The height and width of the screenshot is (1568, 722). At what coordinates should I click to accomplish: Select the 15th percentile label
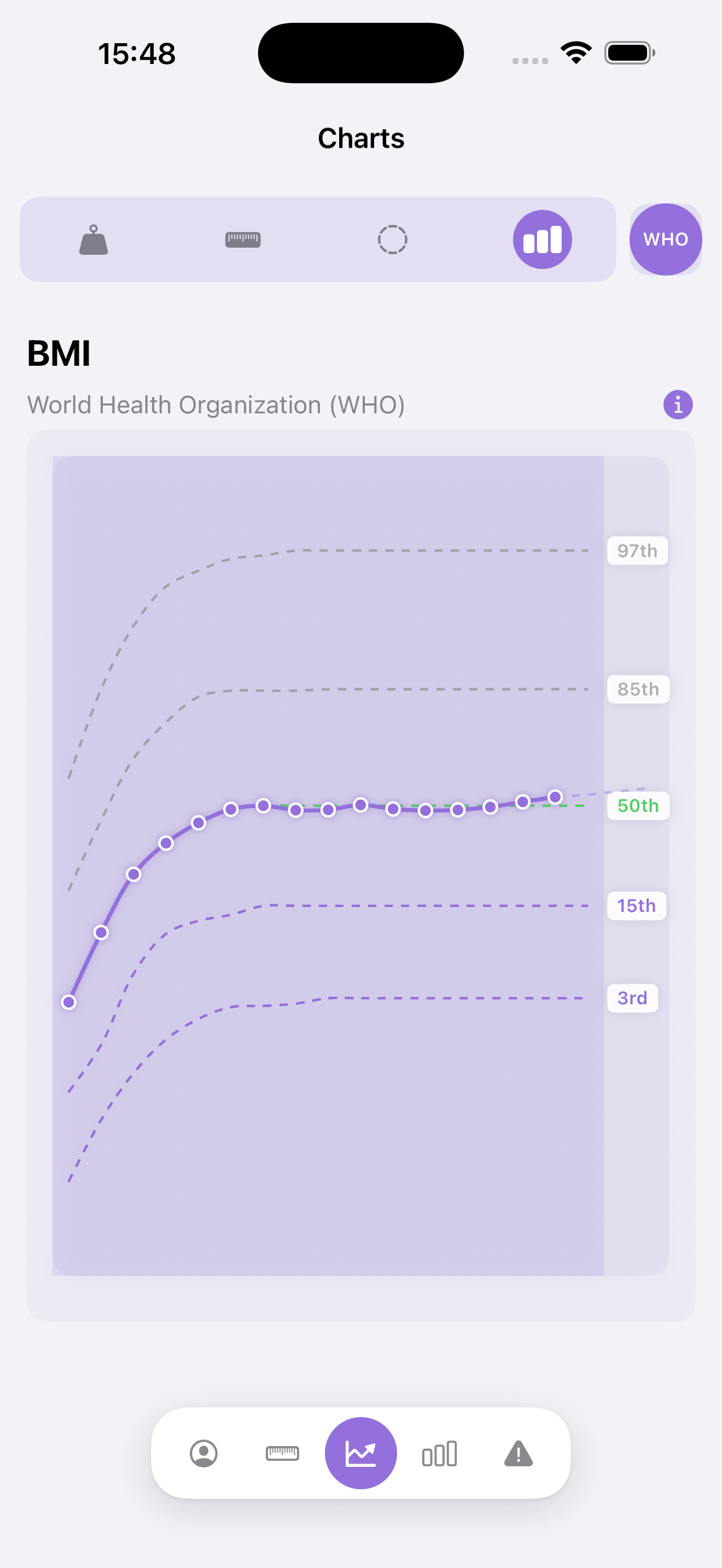coord(636,906)
